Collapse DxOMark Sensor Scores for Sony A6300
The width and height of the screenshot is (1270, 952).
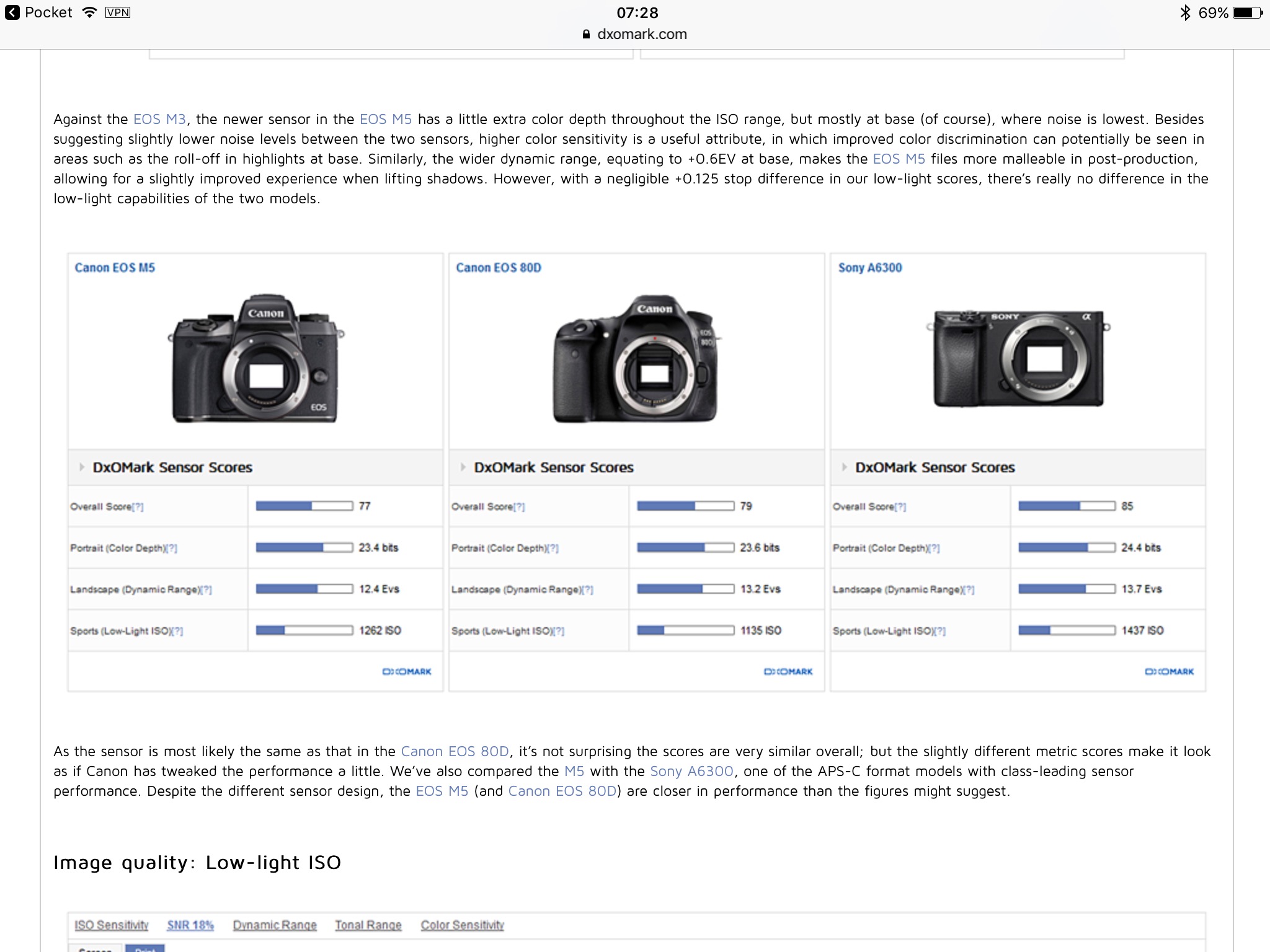coord(844,467)
